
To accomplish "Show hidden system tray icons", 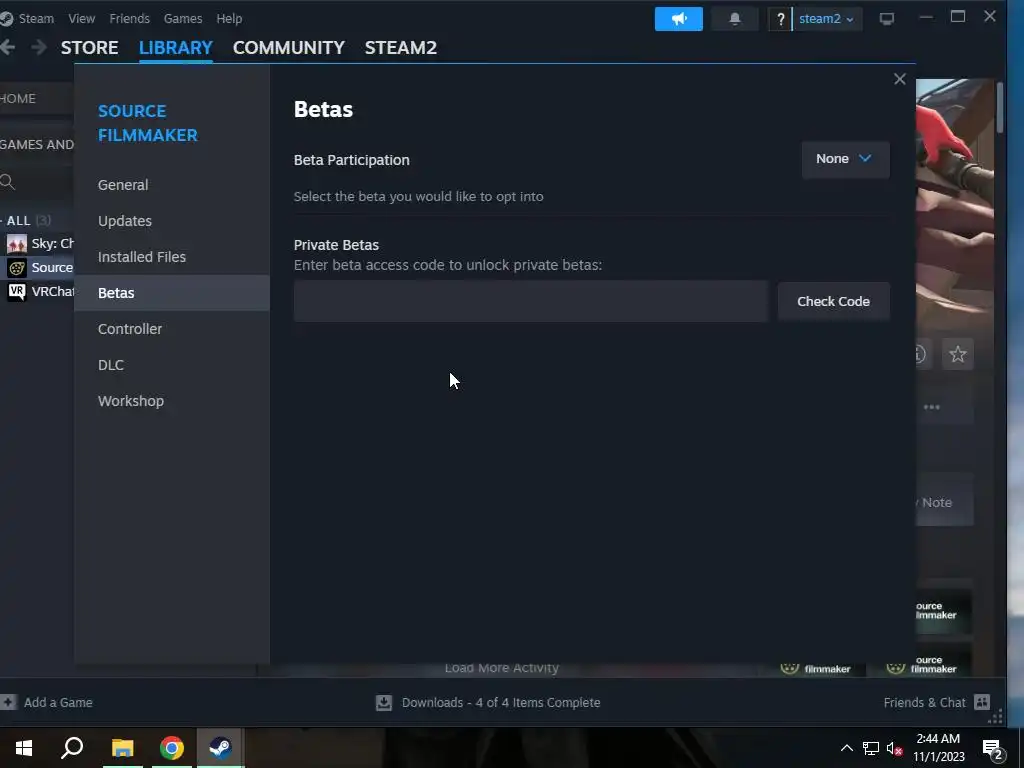I will 846,748.
